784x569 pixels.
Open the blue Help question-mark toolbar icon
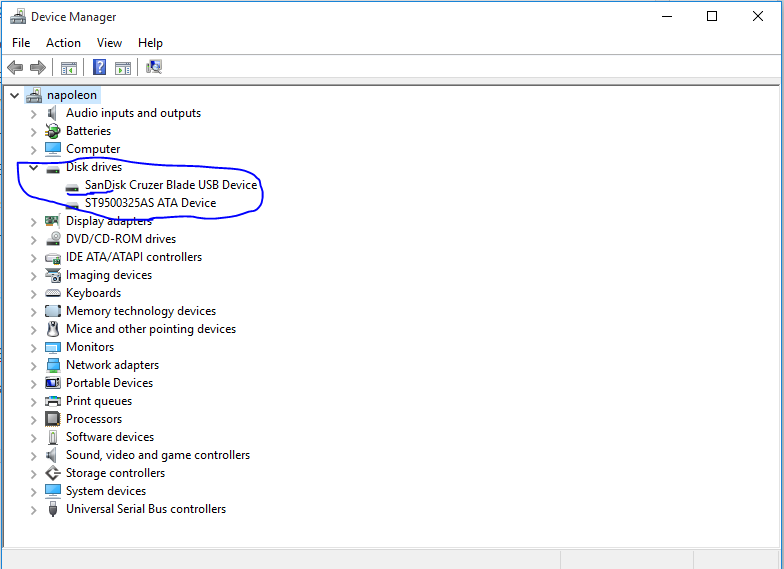100,67
